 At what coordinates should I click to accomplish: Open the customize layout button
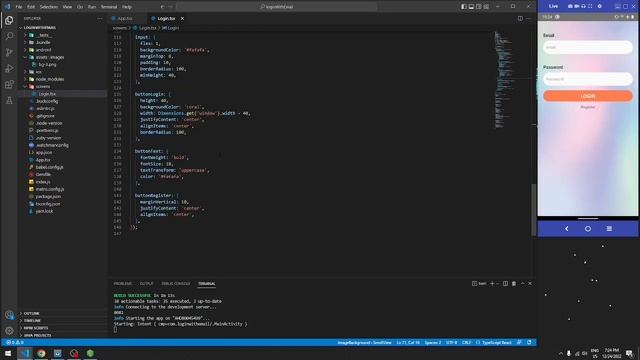coord(486,7)
